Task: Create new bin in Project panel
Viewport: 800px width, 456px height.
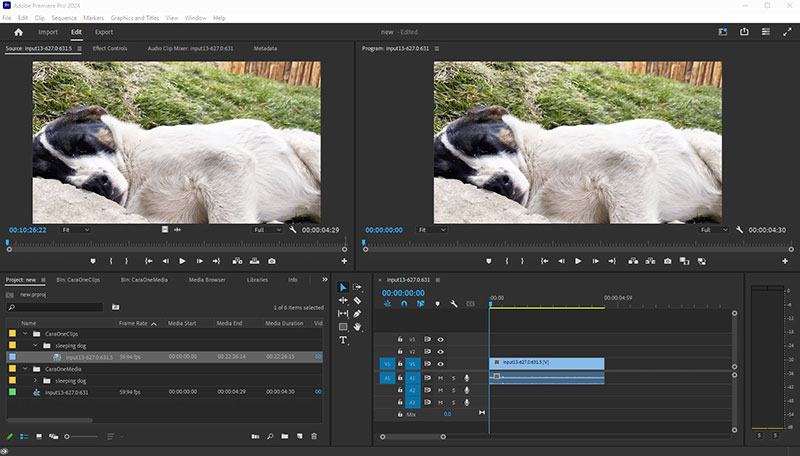Action: pos(285,436)
